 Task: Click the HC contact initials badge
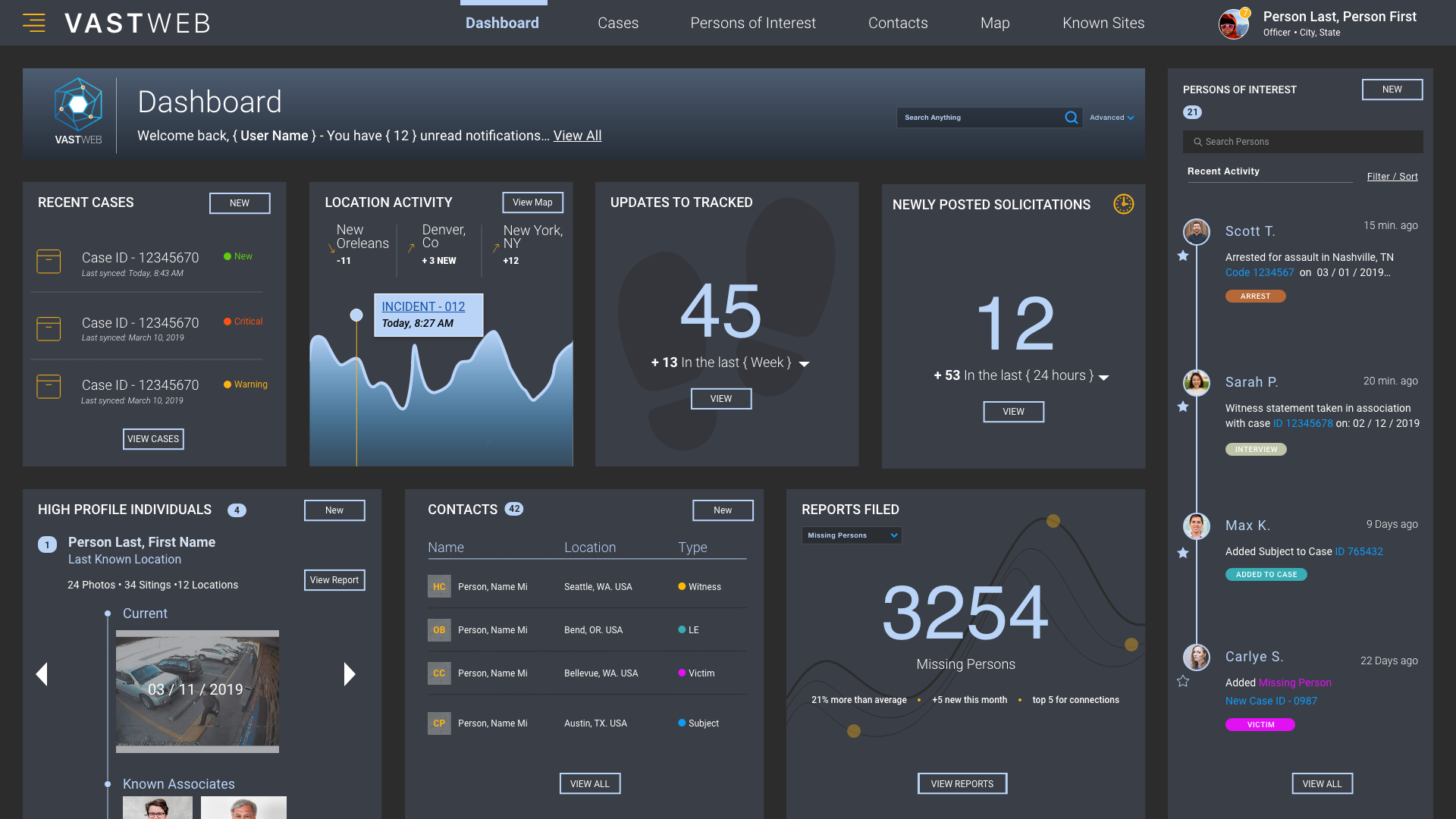click(439, 586)
